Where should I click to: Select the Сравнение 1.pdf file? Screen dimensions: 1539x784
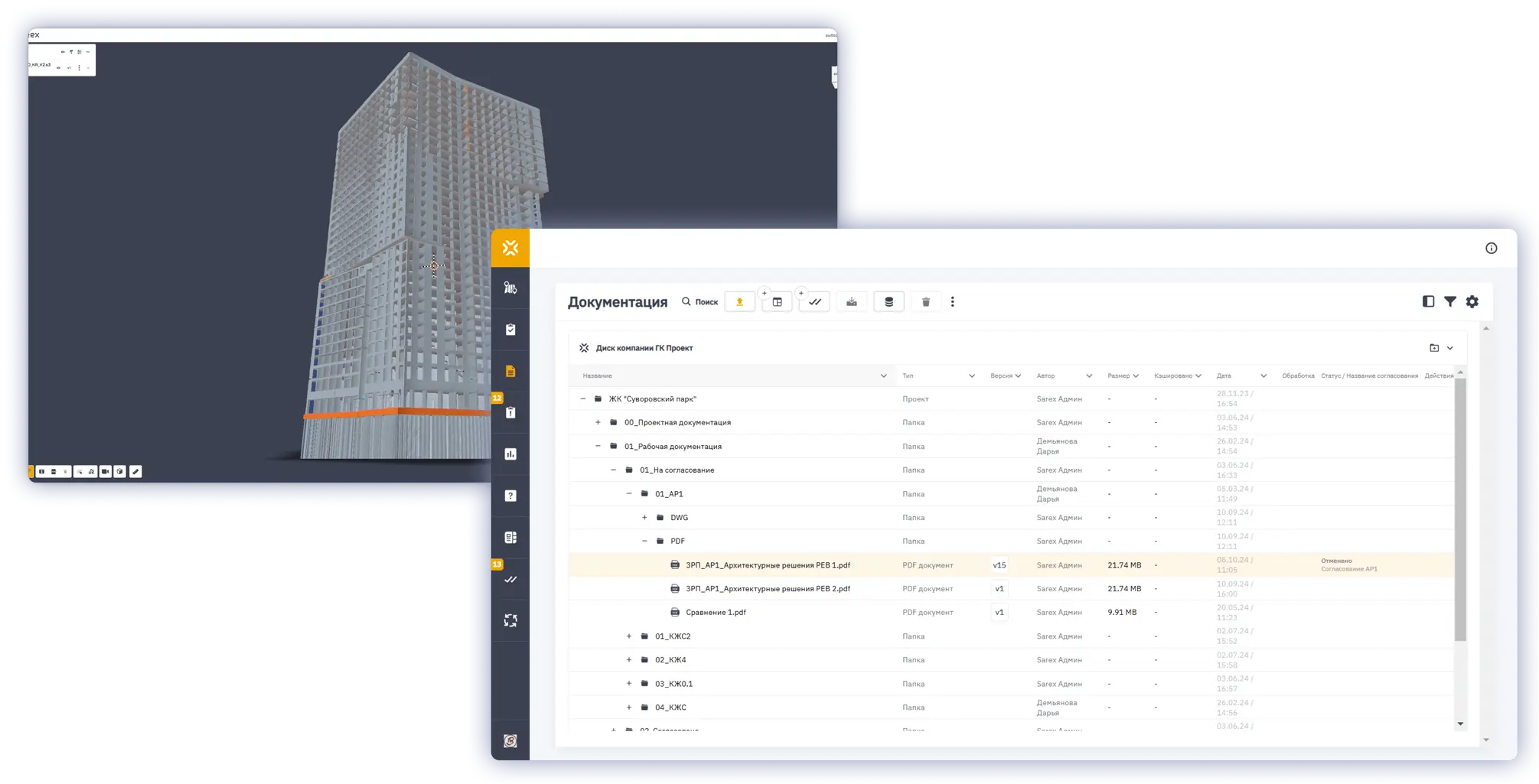pos(716,613)
